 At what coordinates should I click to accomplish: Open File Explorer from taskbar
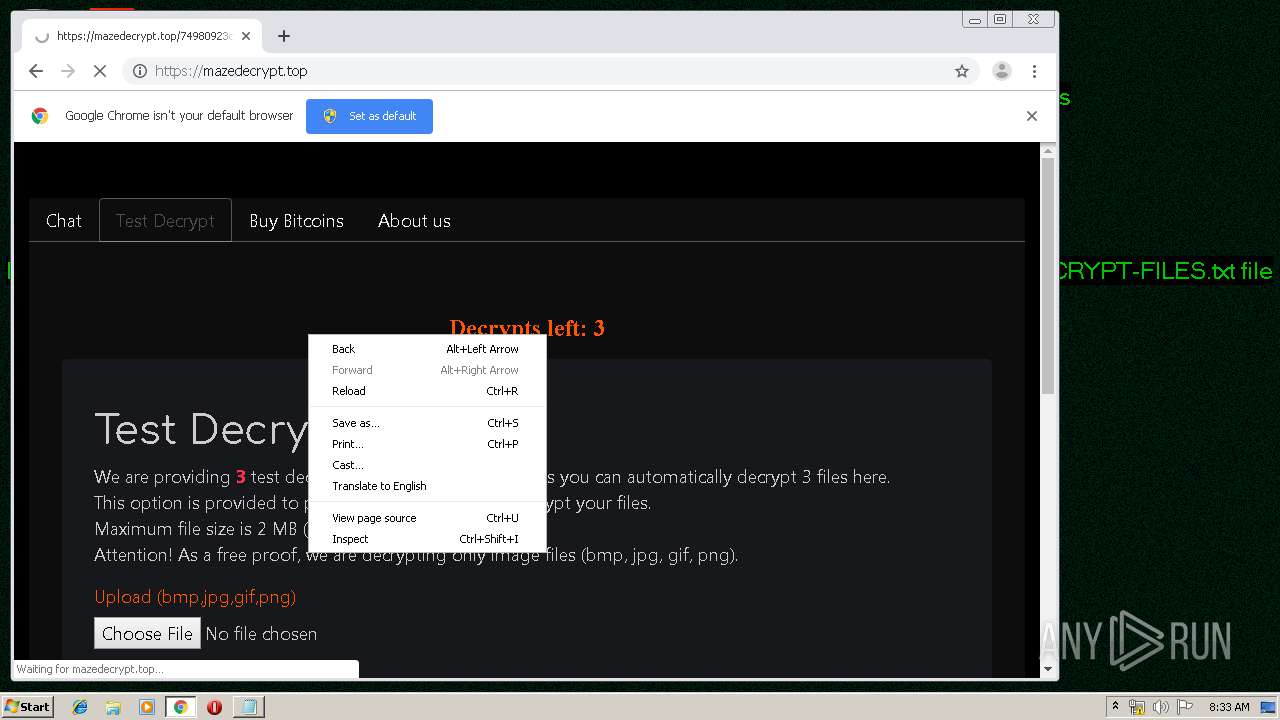pos(113,707)
